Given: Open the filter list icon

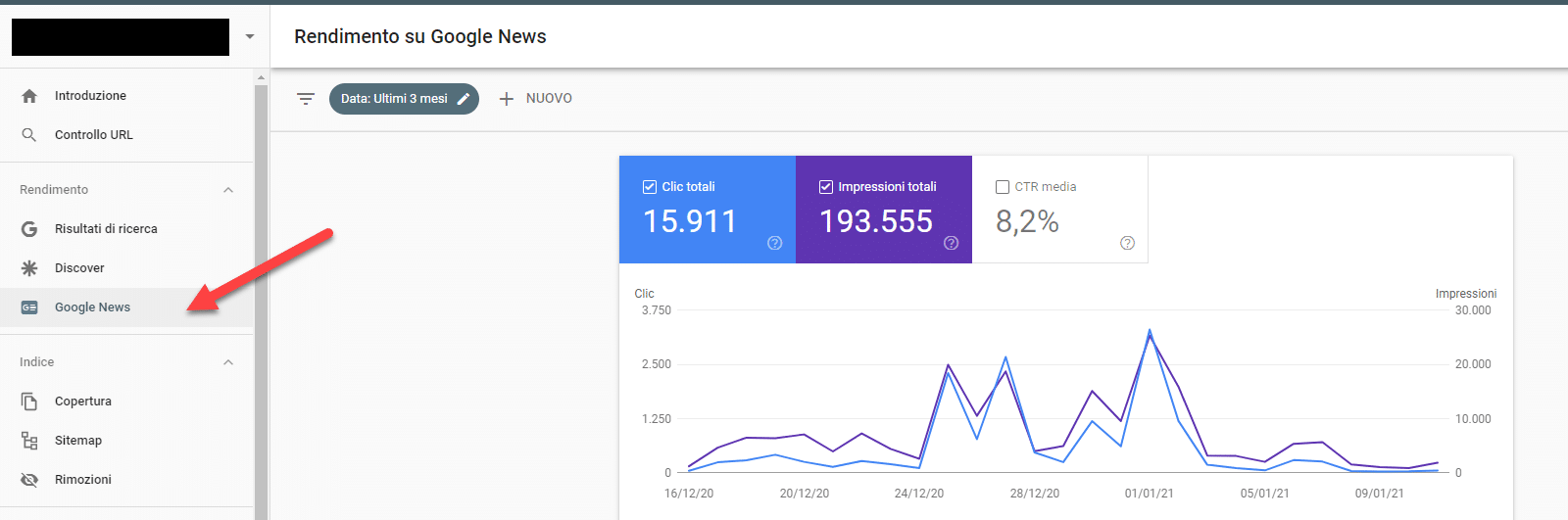Looking at the screenshot, I should (x=306, y=99).
